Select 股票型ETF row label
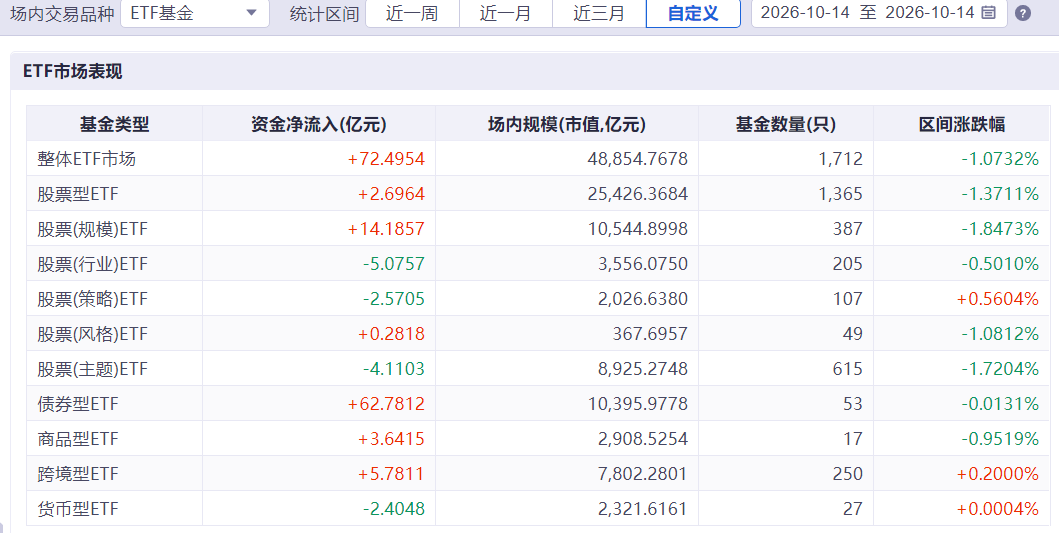The width and height of the screenshot is (1059, 533). click(x=78, y=194)
